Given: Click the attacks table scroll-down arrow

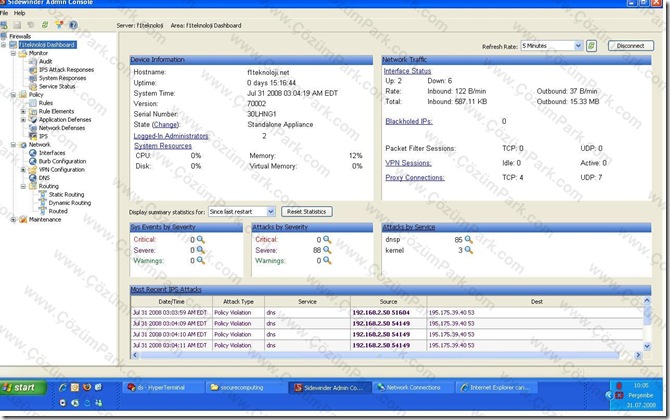Looking at the screenshot, I should click(647, 346).
